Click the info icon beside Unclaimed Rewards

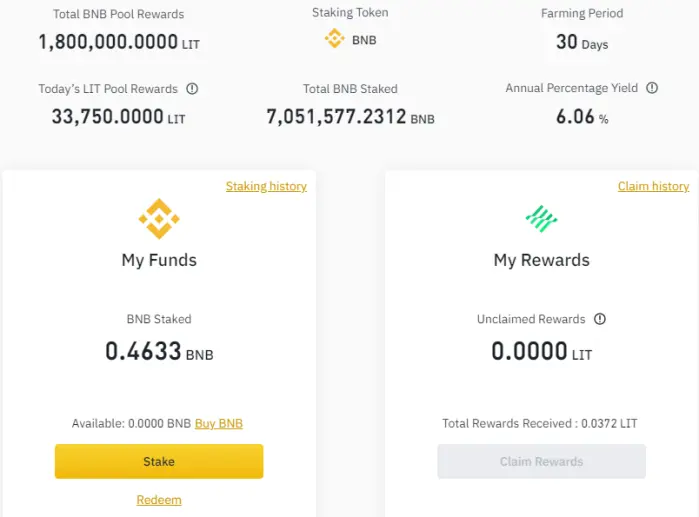(600, 319)
